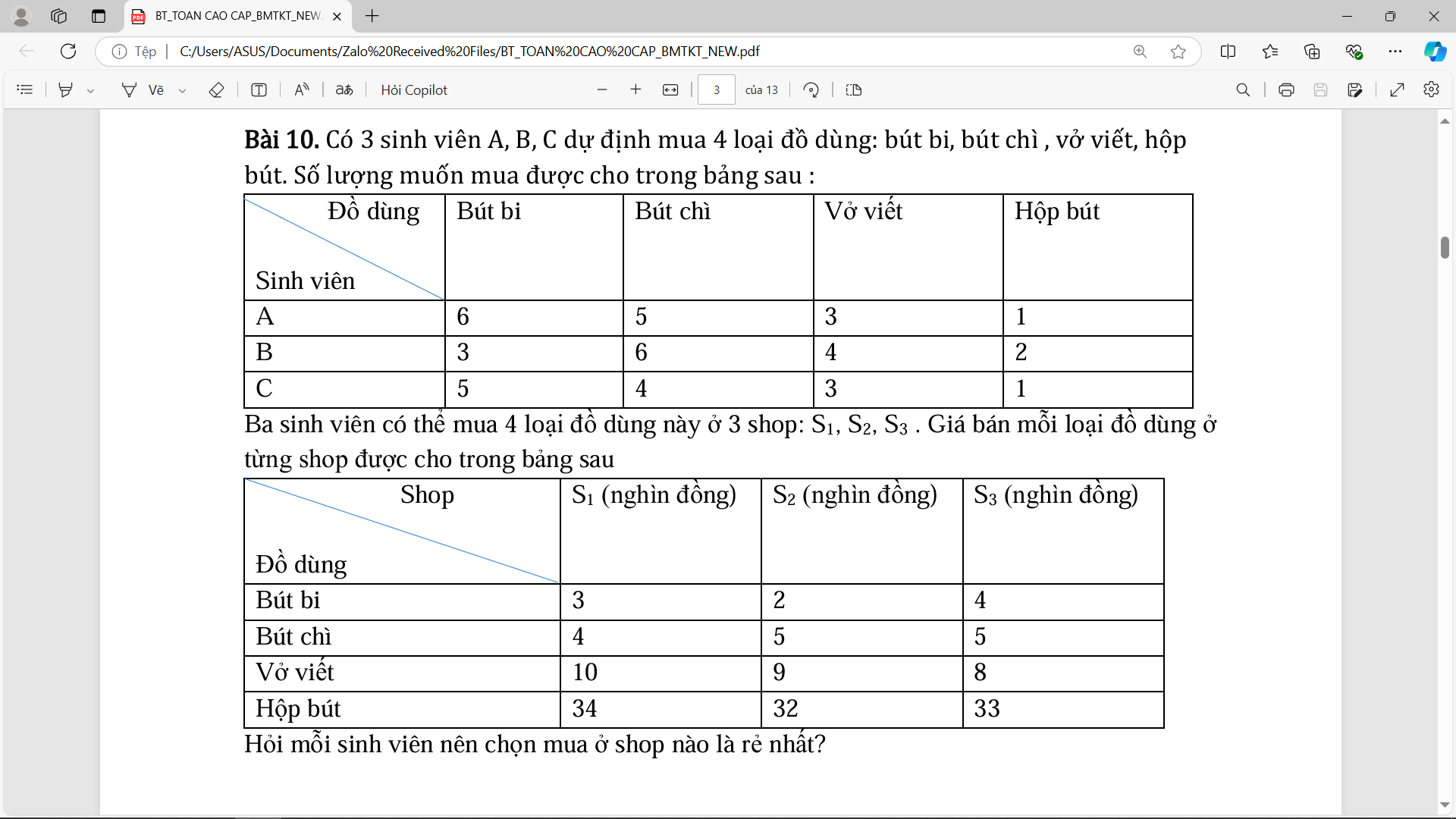Start Read Aloud for the PDF
The width and height of the screenshot is (1456, 819).
coord(302,89)
